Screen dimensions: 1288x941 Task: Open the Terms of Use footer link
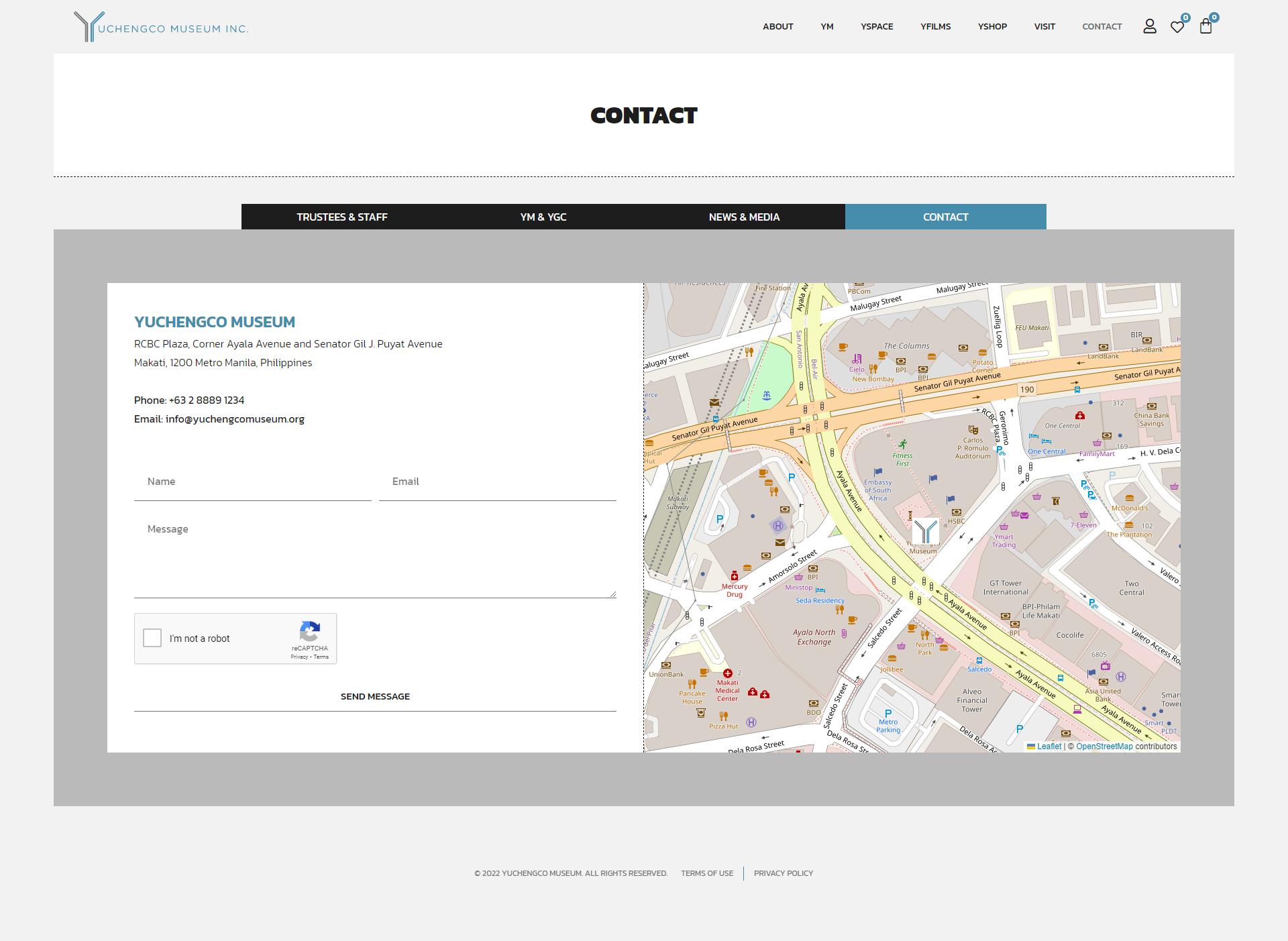click(x=707, y=873)
